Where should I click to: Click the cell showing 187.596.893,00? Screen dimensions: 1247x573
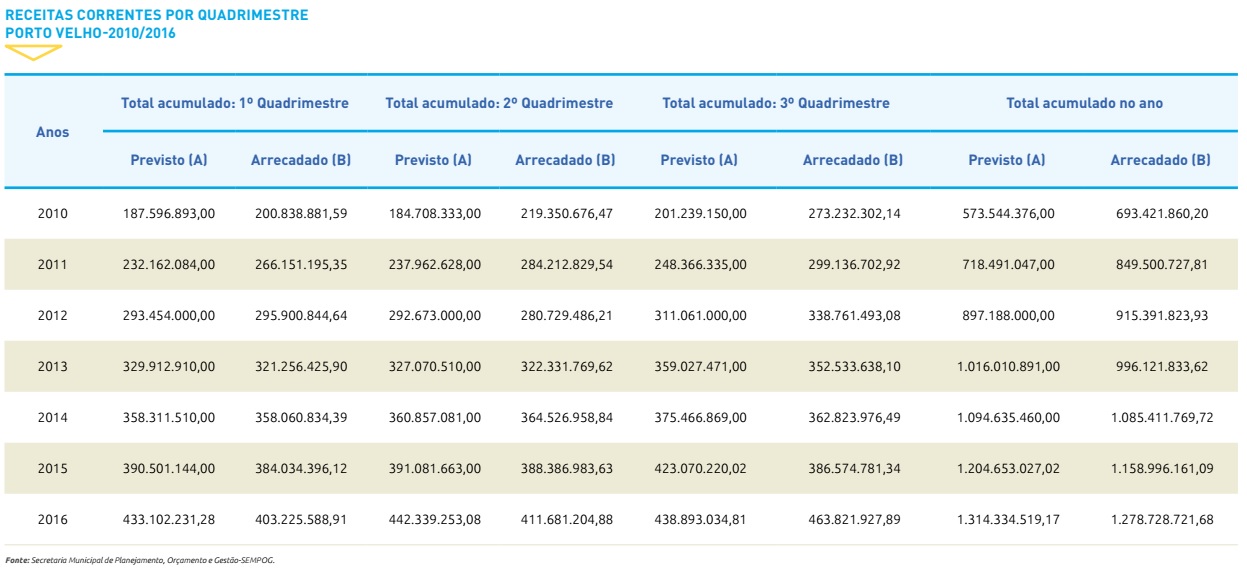tap(169, 213)
